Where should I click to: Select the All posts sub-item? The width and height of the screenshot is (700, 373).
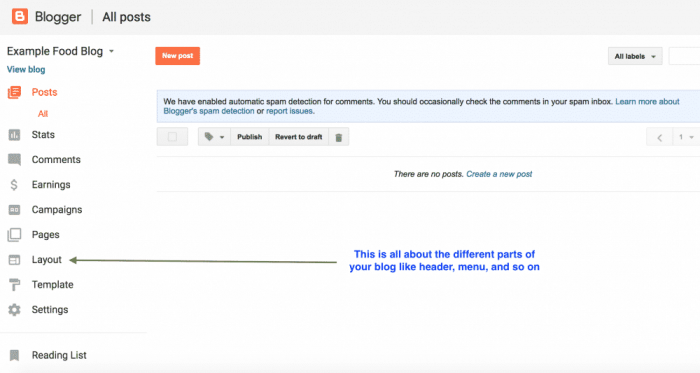coord(43,114)
